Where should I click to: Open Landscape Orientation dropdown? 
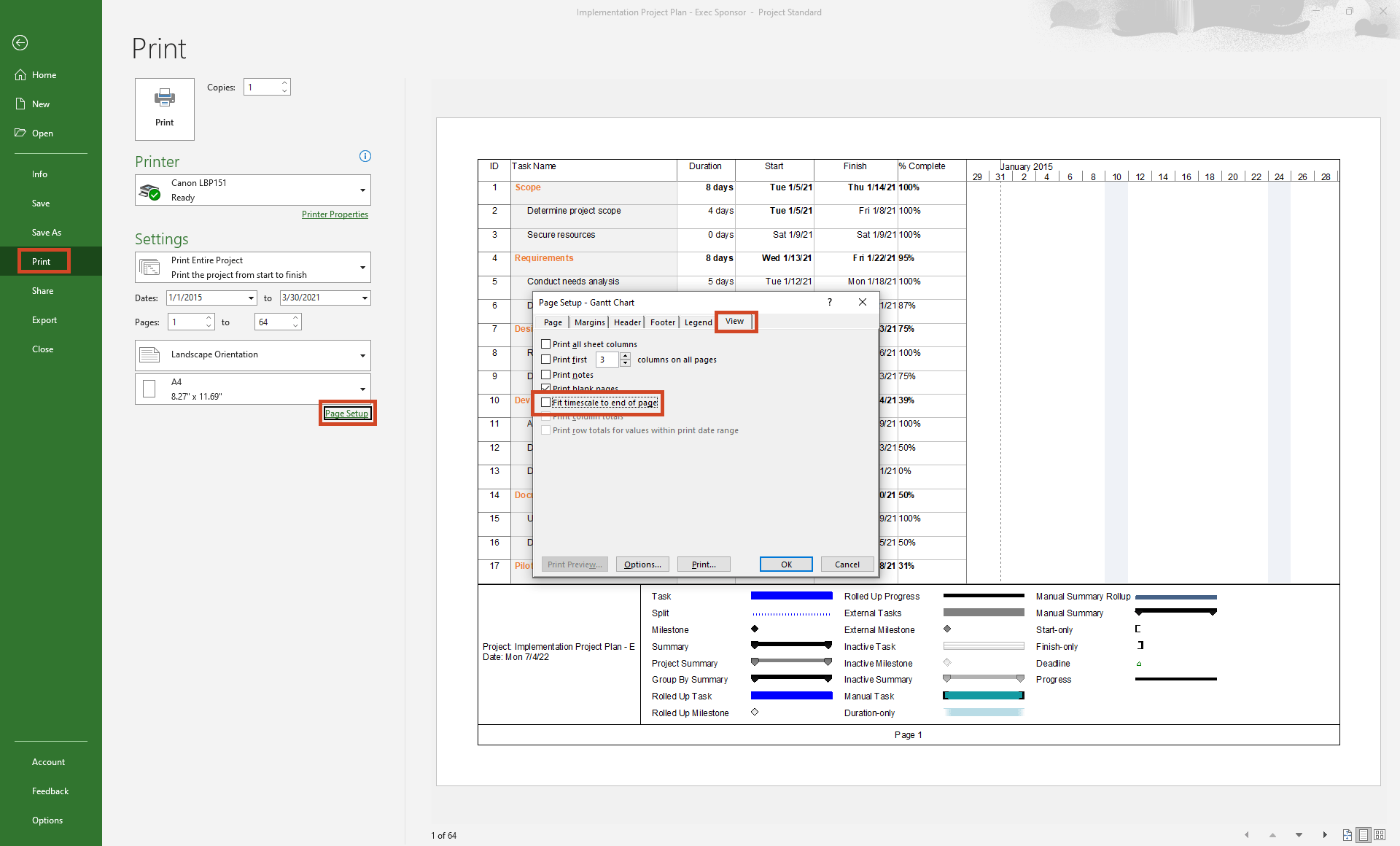(x=362, y=355)
